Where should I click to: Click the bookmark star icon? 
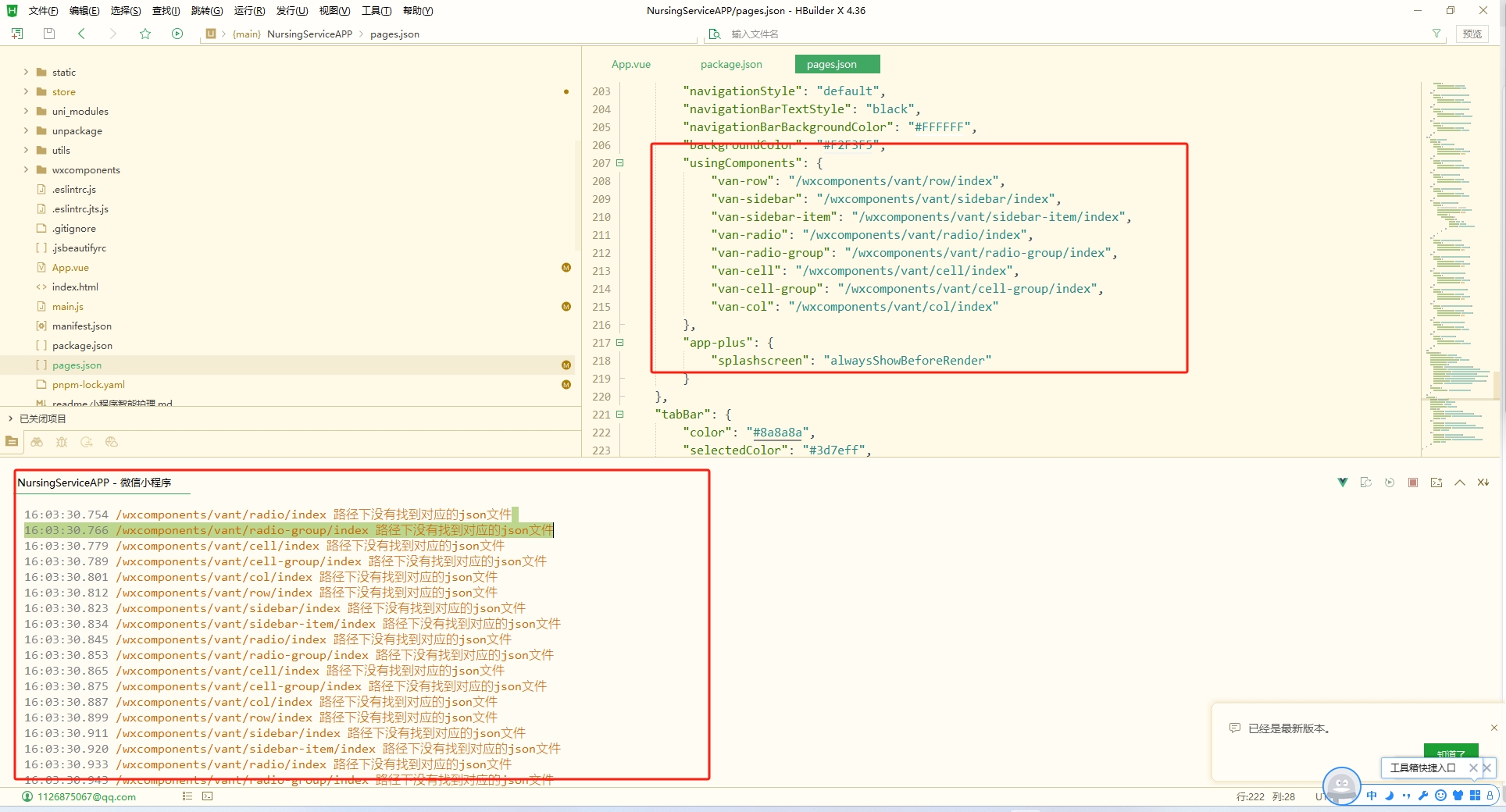click(x=145, y=34)
